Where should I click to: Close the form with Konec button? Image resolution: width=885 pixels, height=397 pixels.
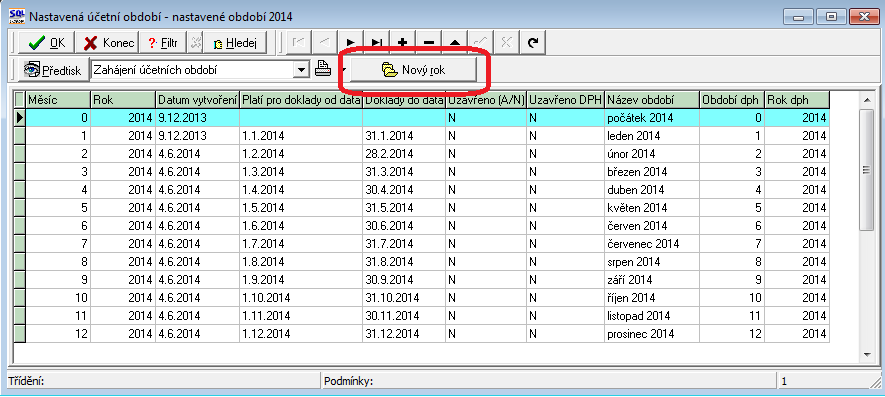[x=108, y=43]
